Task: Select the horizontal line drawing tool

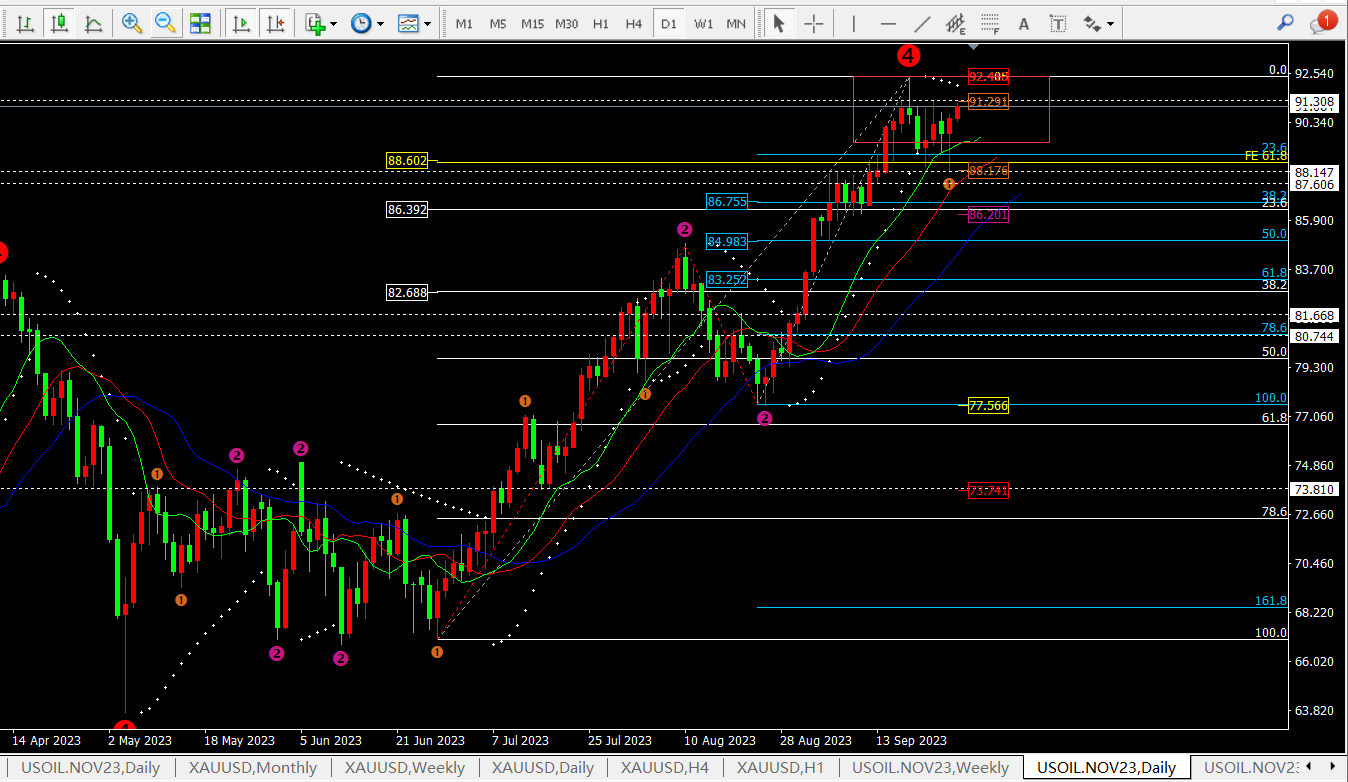Action: 888,23
